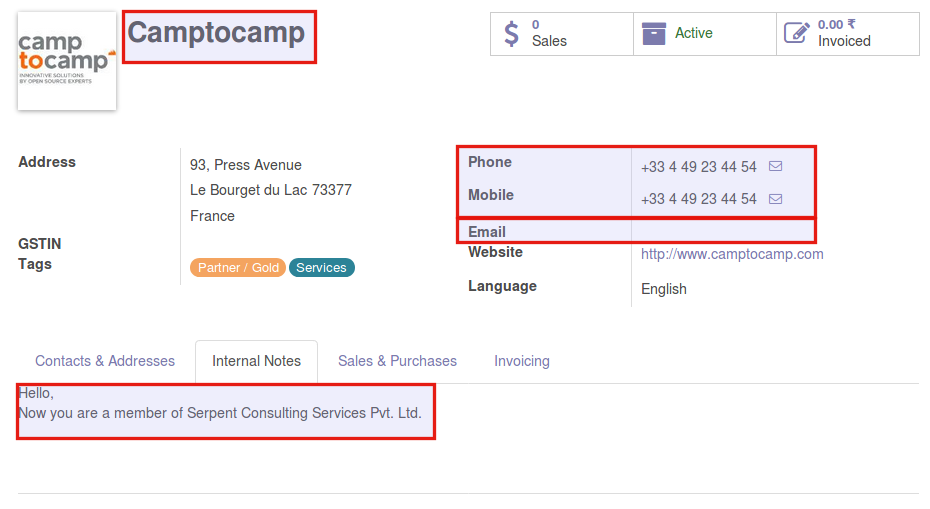The image size is (930, 509).
Task: Open the Camptocamp company logo image
Action: coord(67,61)
